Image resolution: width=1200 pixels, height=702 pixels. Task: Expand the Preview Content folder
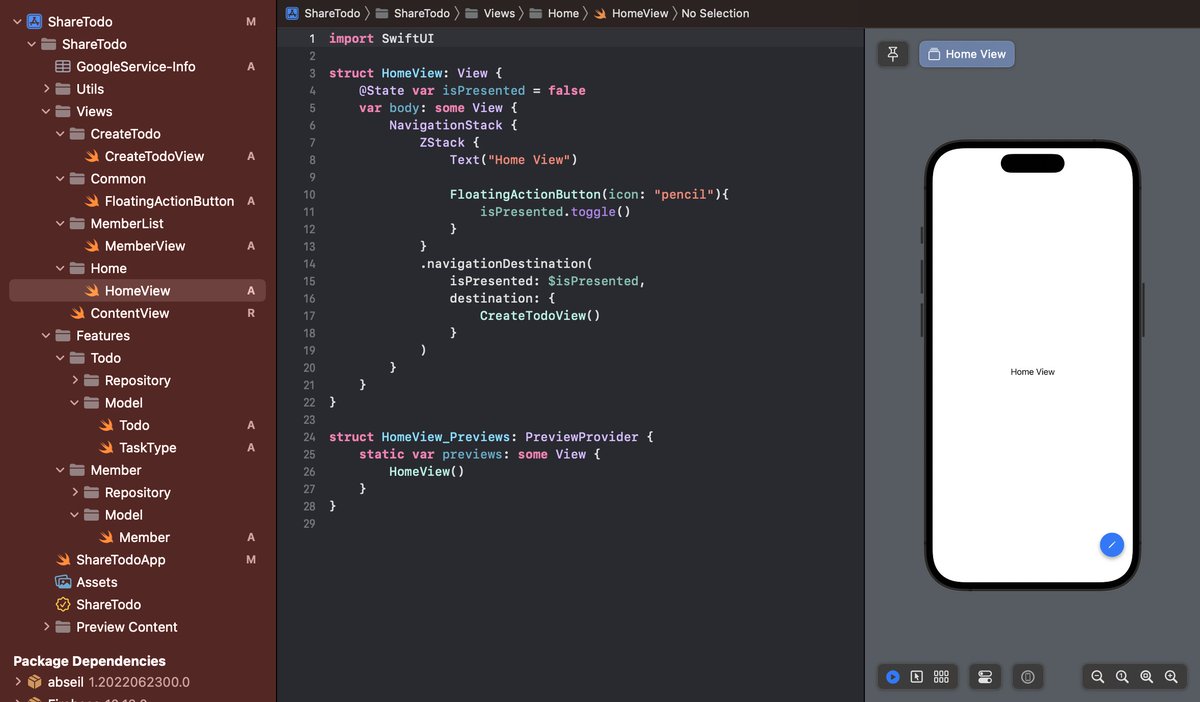click(47, 627)
